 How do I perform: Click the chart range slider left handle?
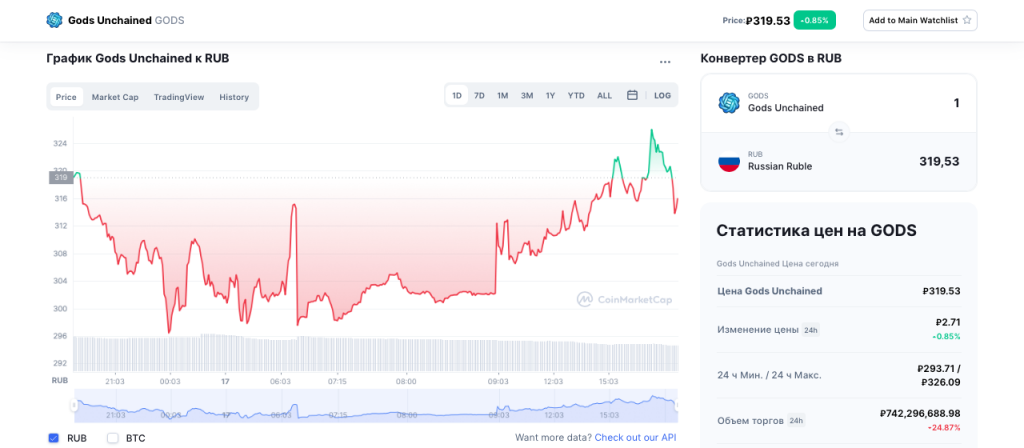[x=73, y=406]
